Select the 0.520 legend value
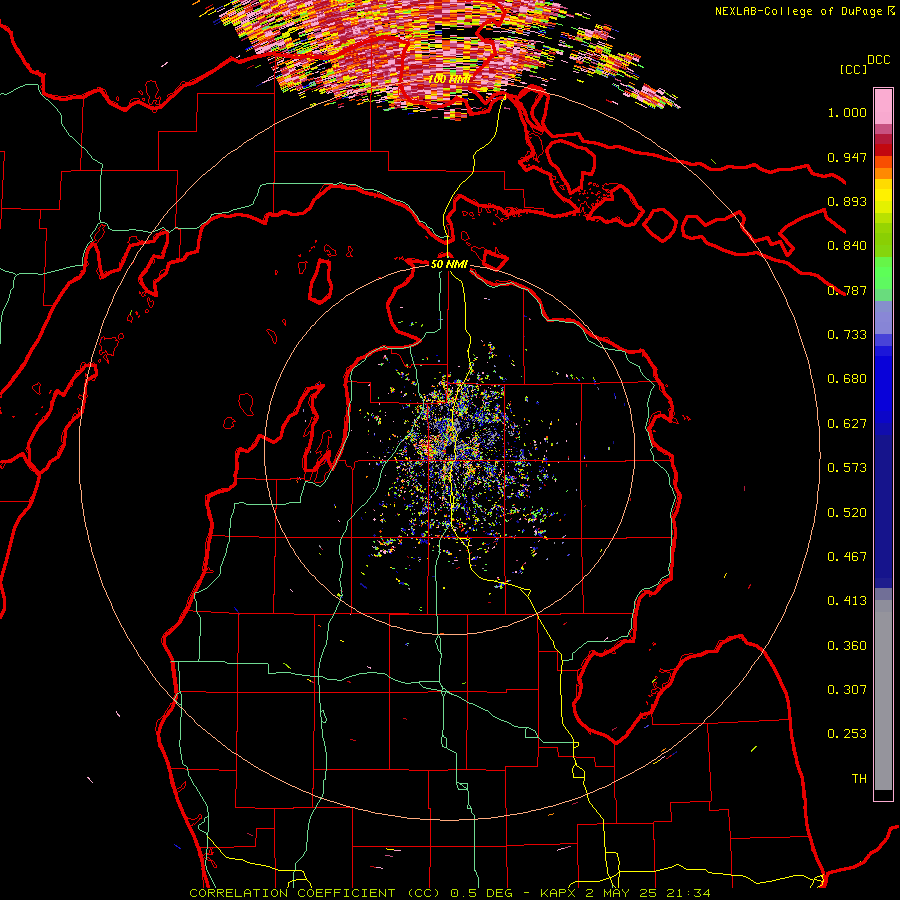This screenshot has height=900, width=900. click(x=847, y=513)
